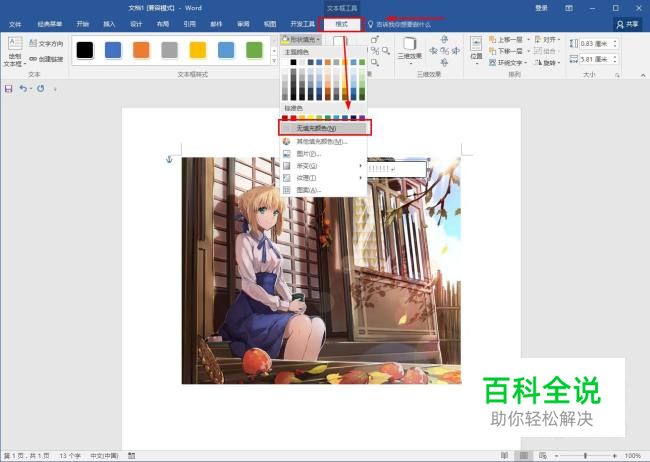Save the document from the quick access toolbar
The height and width of the screenshot is (462, 650).
pyautogui.click(x=8, y=88)
